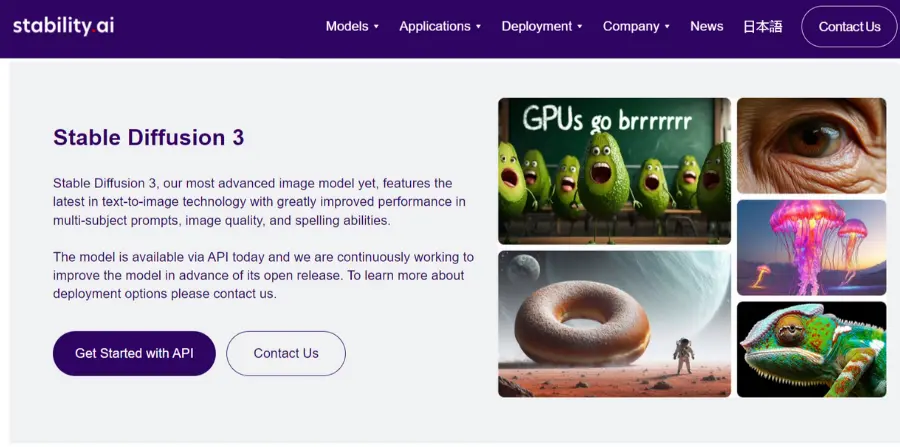This screenshot has width=900, height=447.
Task: Open the Models menu
Action: pos(347,26)
